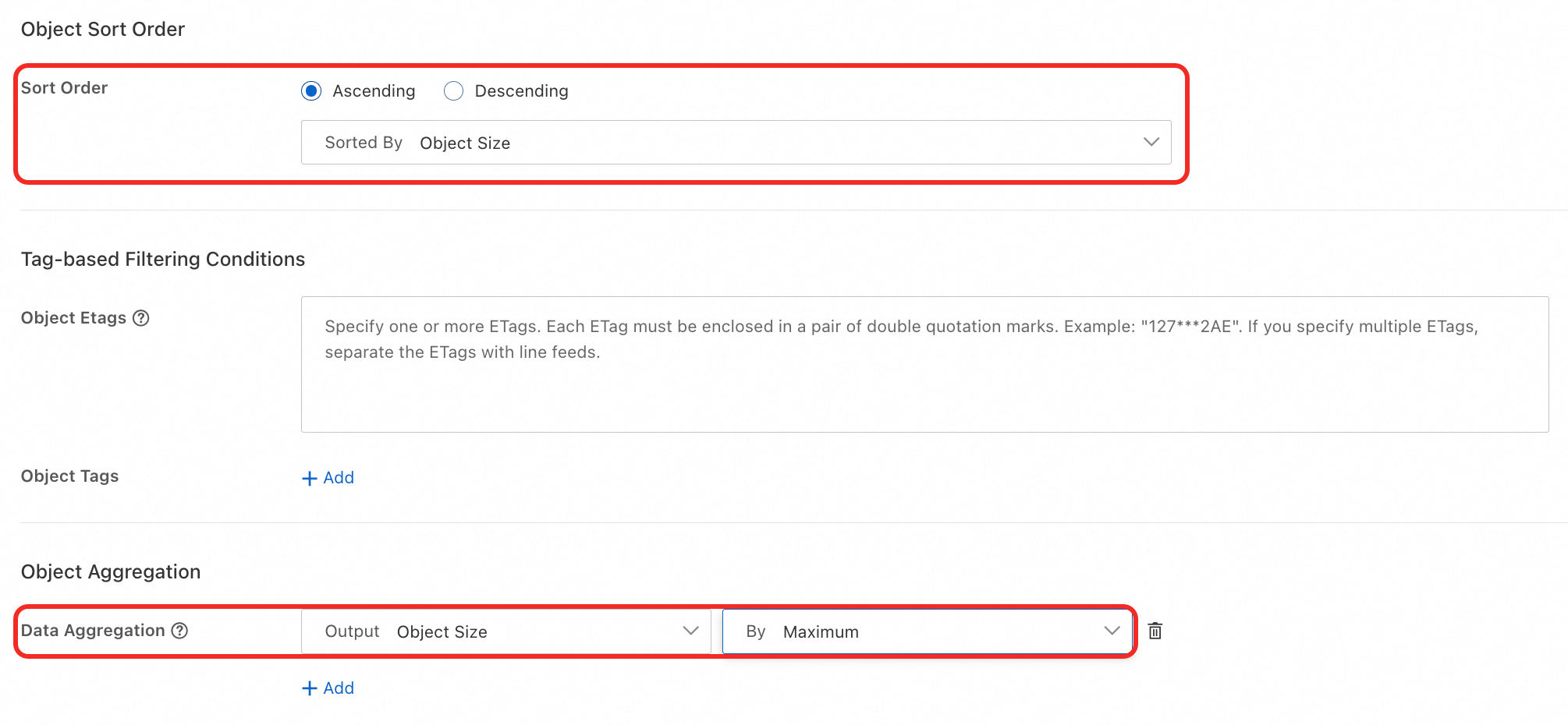Open the Sorted By Object Size dropdown
The height and width of the screenshot is (725, 1568).
click(x=736, y=143)
